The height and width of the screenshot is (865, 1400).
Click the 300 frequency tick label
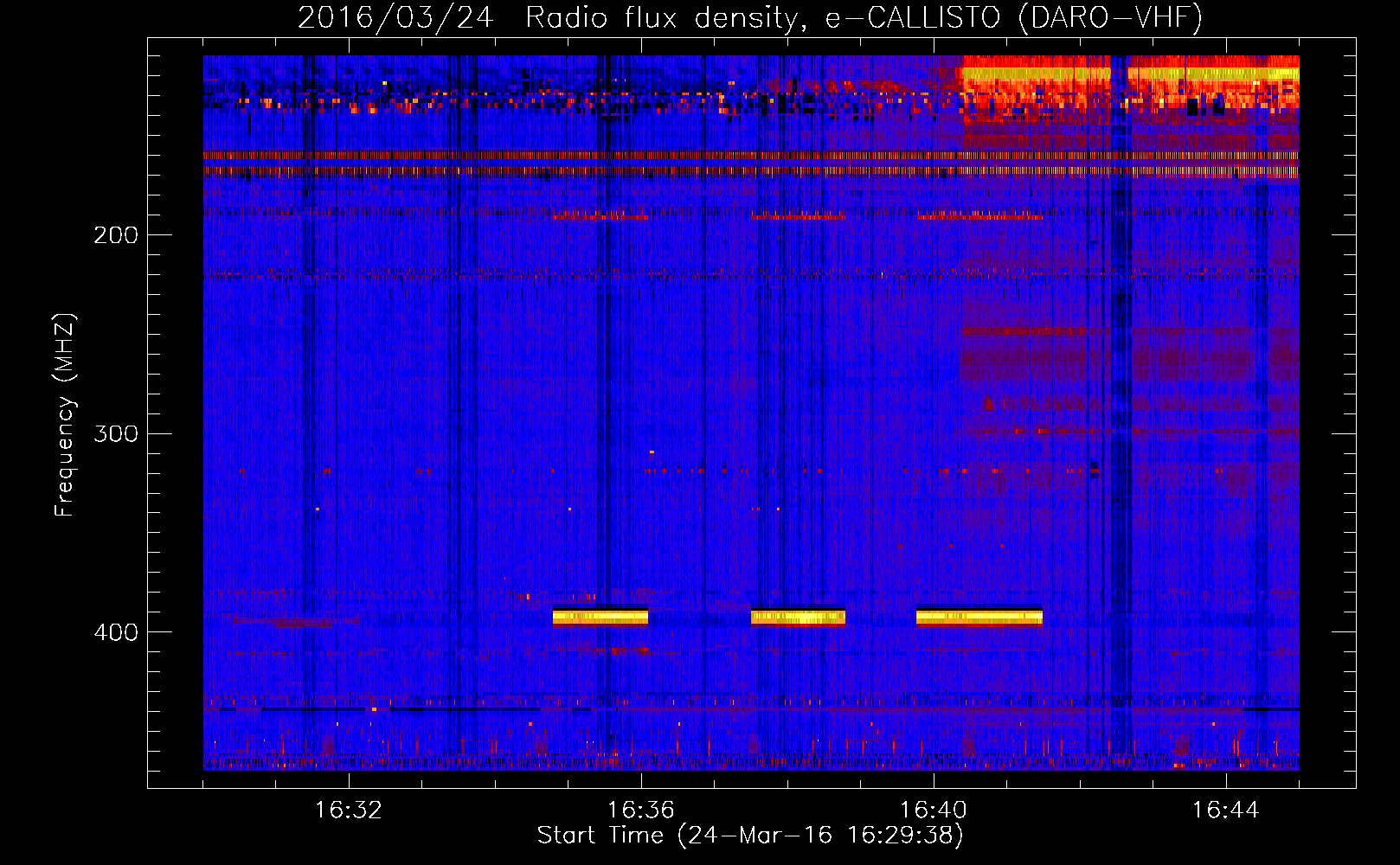(116, 433)
